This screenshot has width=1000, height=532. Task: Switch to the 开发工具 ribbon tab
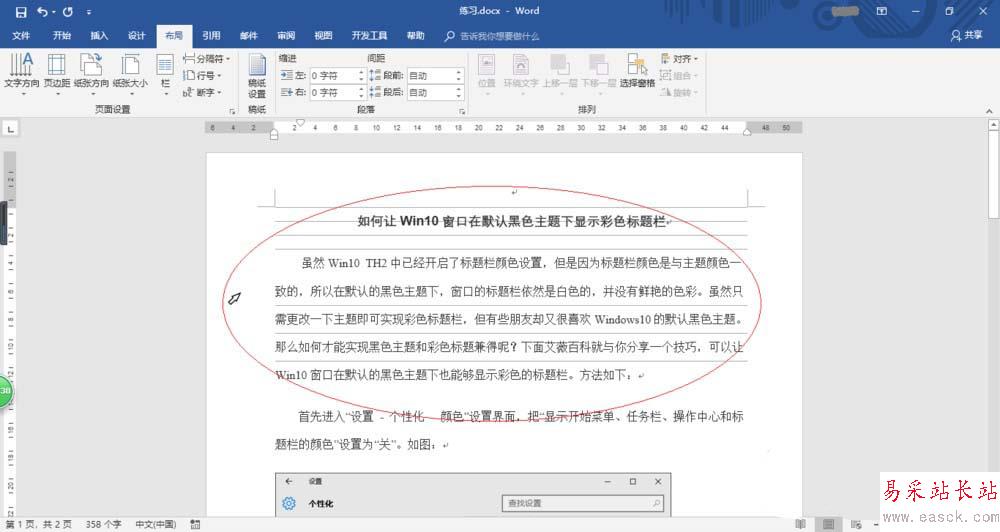click(x=369, y=36)
